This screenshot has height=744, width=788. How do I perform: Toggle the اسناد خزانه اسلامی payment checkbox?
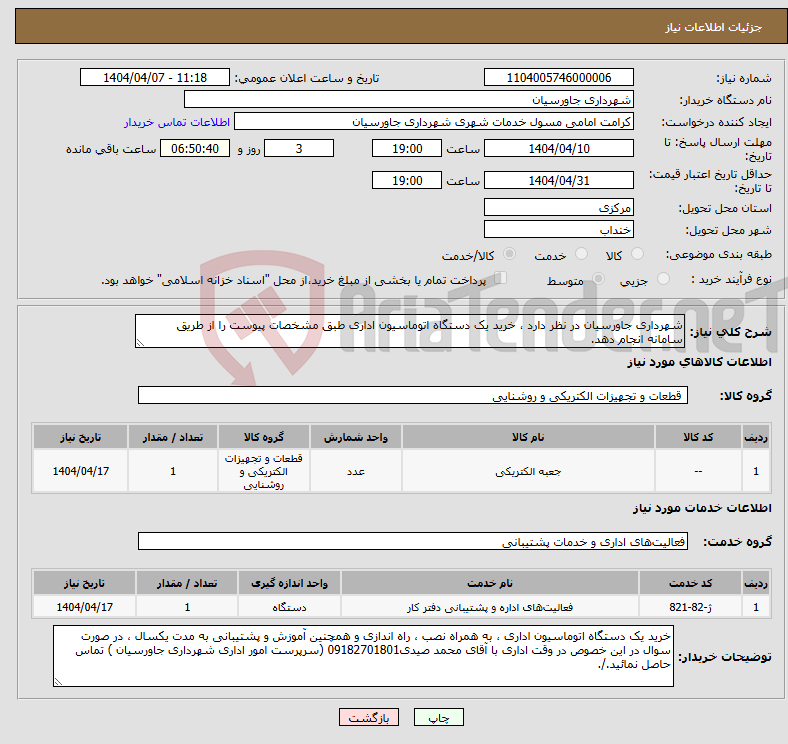[x=500, y=278]
